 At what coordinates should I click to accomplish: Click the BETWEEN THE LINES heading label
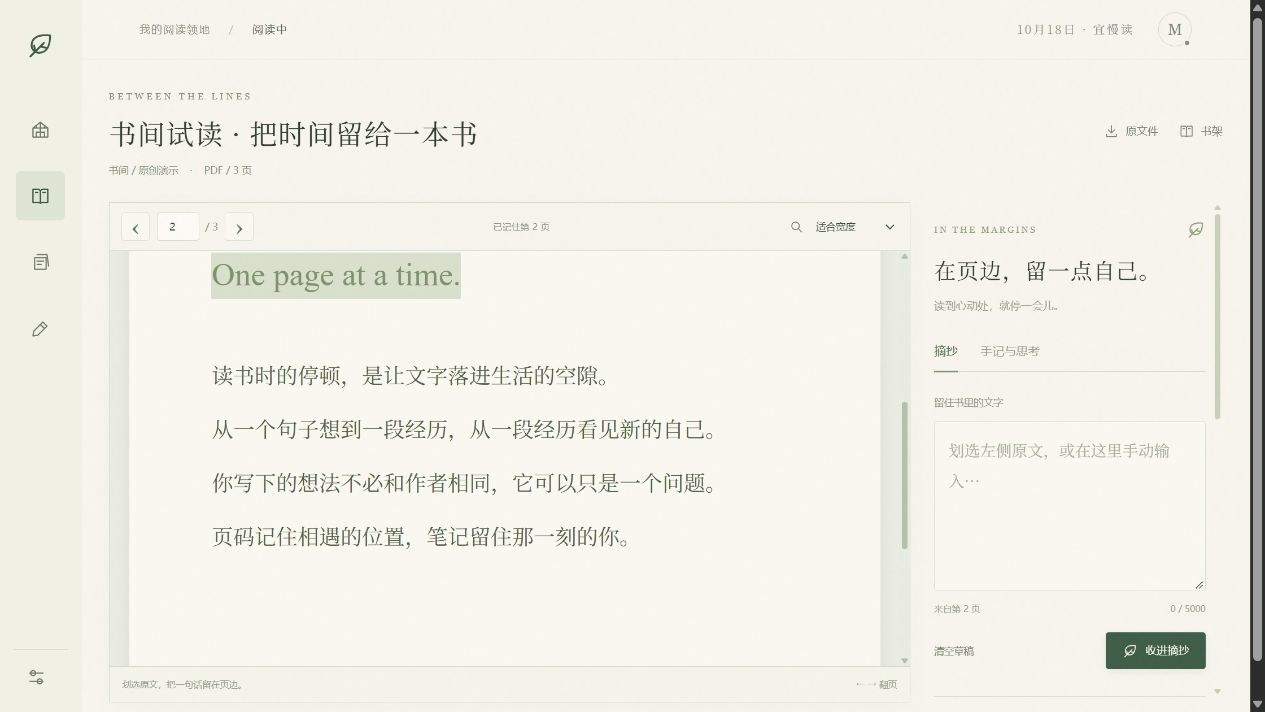(x=180, y=96)
